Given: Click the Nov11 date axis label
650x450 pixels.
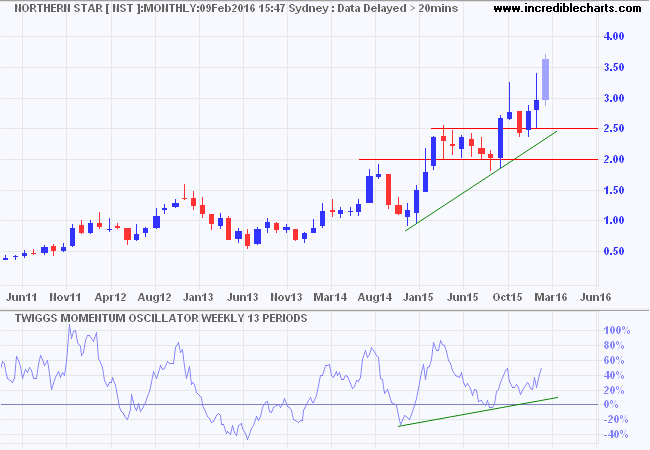Looking at the screenshot, I should 65,297.
